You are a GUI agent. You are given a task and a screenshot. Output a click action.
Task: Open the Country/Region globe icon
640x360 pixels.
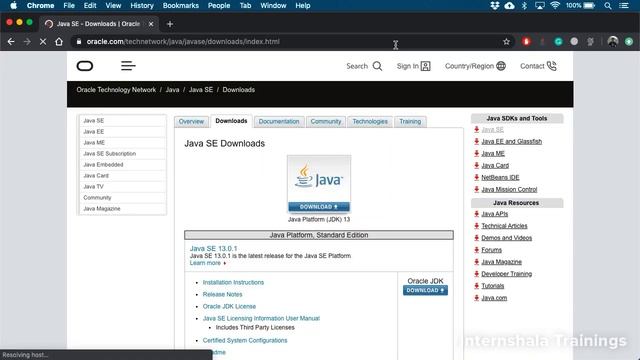[x=501, y=66]
